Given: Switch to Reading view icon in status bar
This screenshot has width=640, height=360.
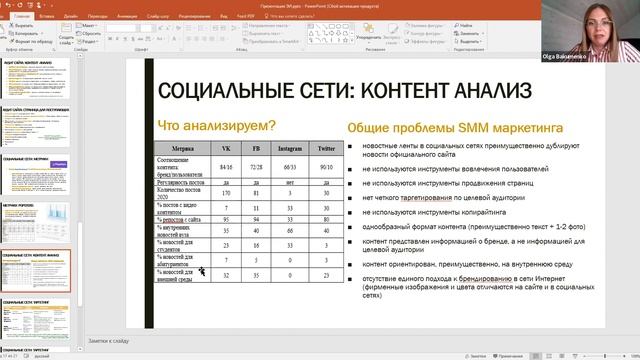Looking at the screenshot, I should pyautogui.click(x=562, y=356).
